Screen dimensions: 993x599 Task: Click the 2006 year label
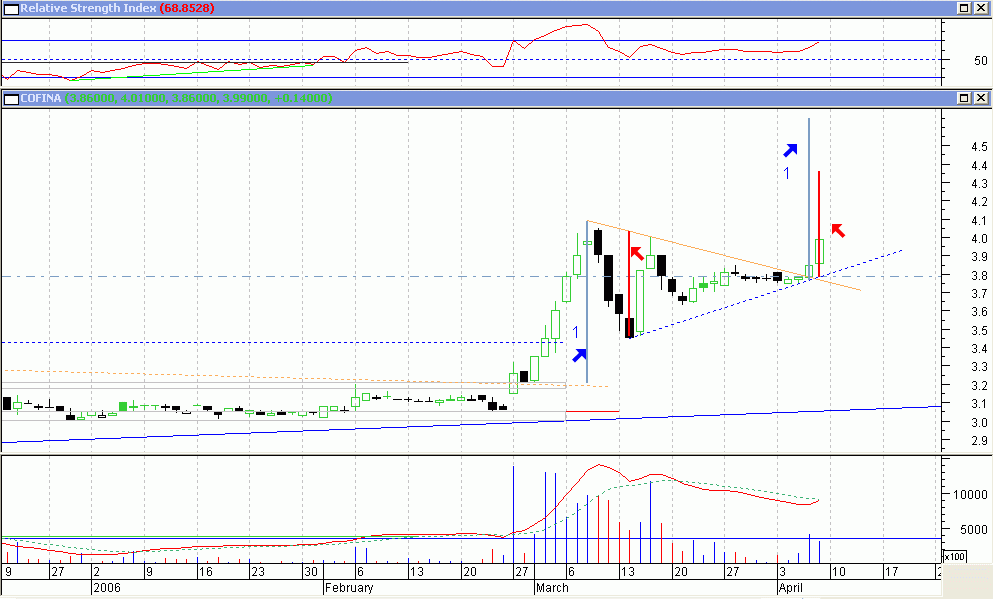pyautogui.click(x=106, y=588)
